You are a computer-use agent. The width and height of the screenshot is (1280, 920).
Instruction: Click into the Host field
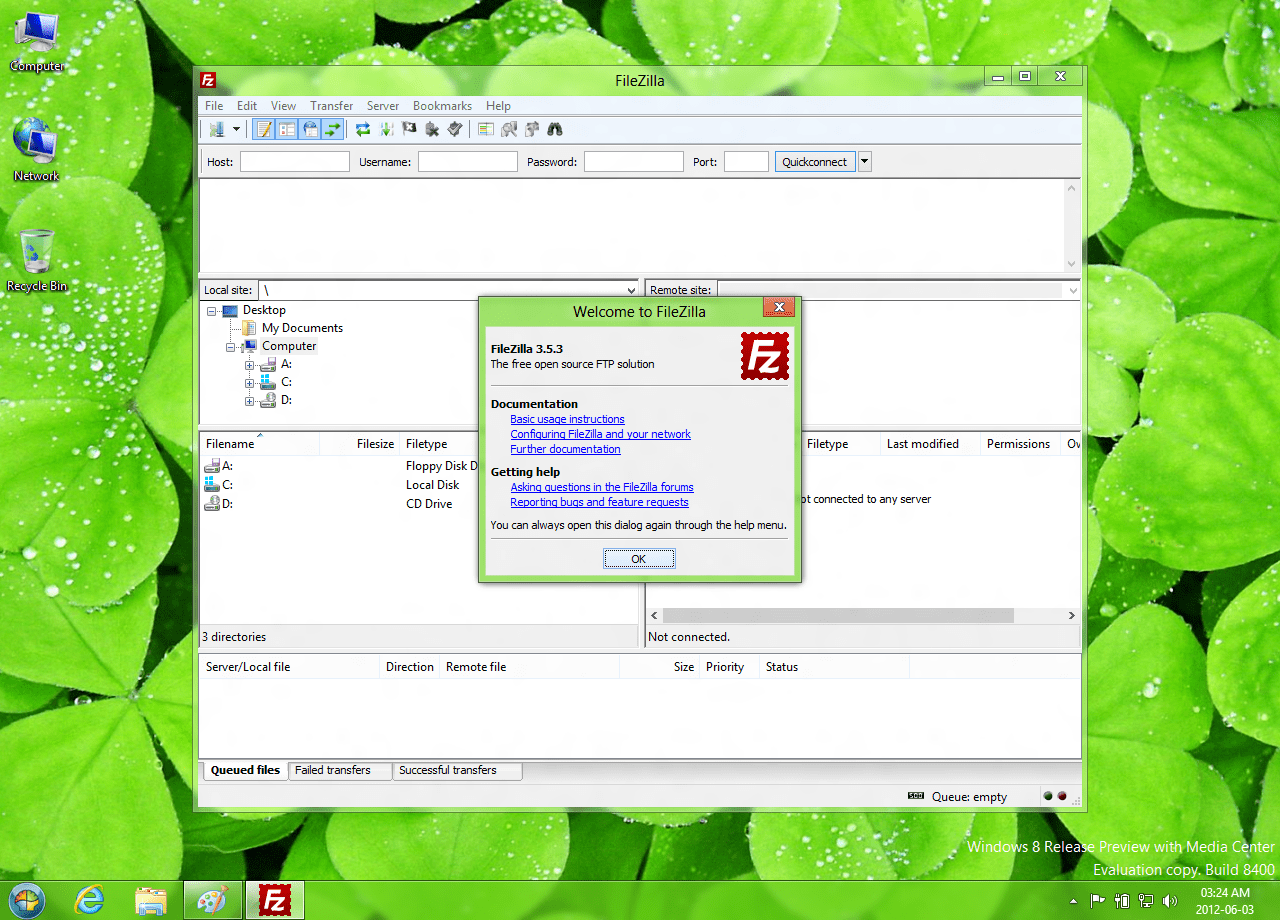pos(295,162)
